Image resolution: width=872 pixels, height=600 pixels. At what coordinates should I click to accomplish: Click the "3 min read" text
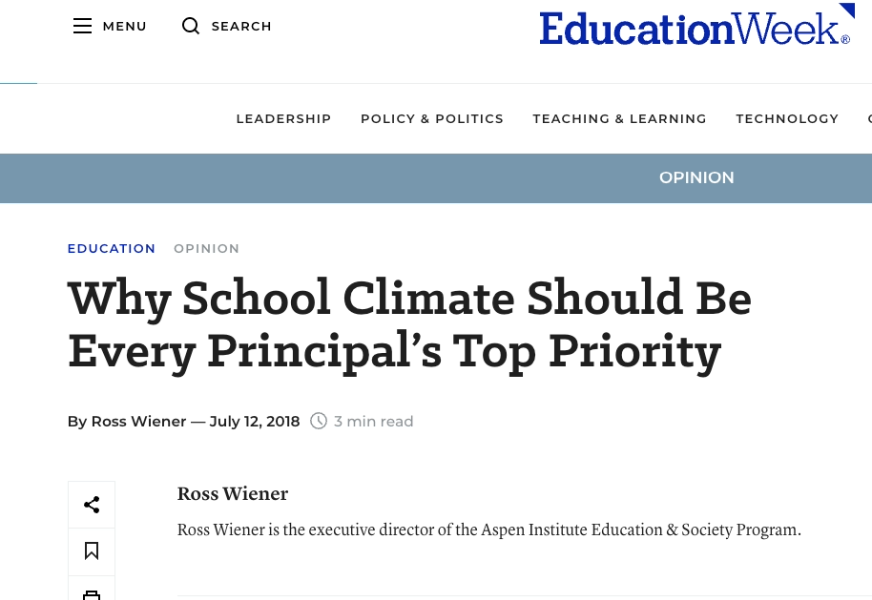(374, 421)
